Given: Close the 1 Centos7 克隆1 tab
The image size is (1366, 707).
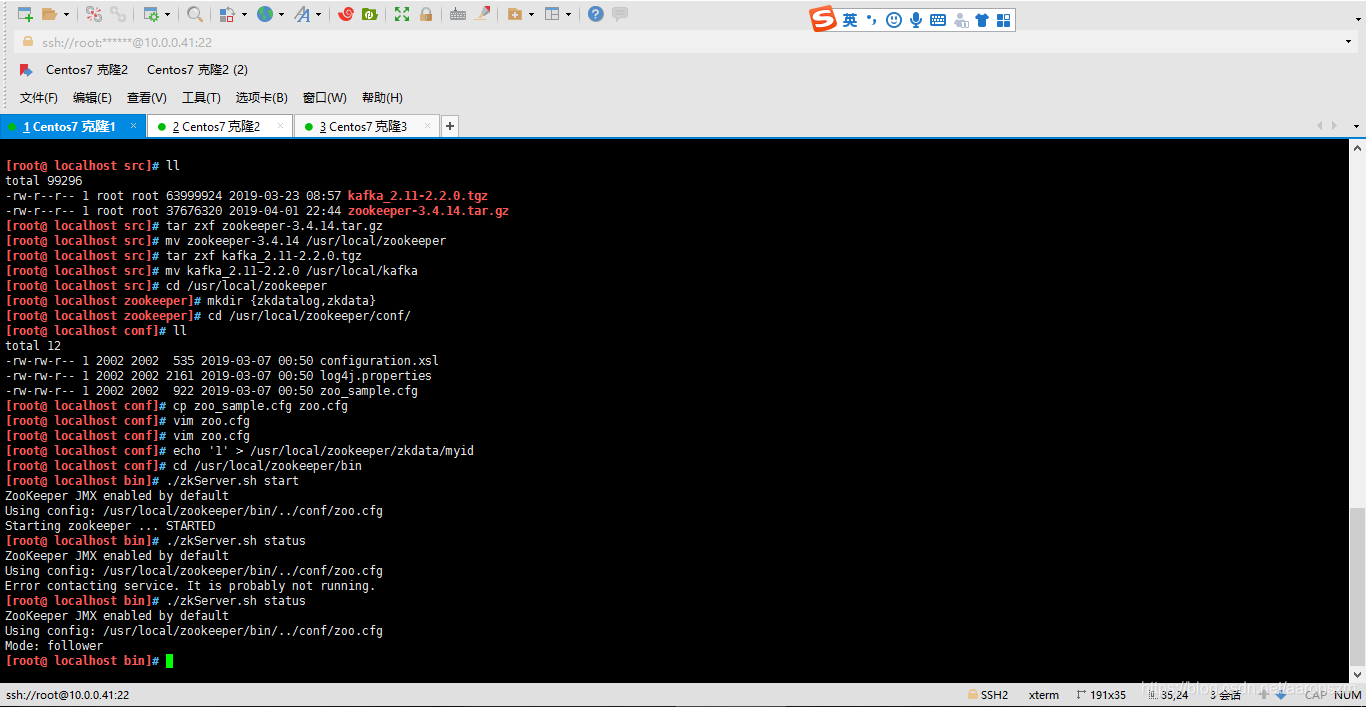Looking at the screenshot, I should click(x=134, y=126).
